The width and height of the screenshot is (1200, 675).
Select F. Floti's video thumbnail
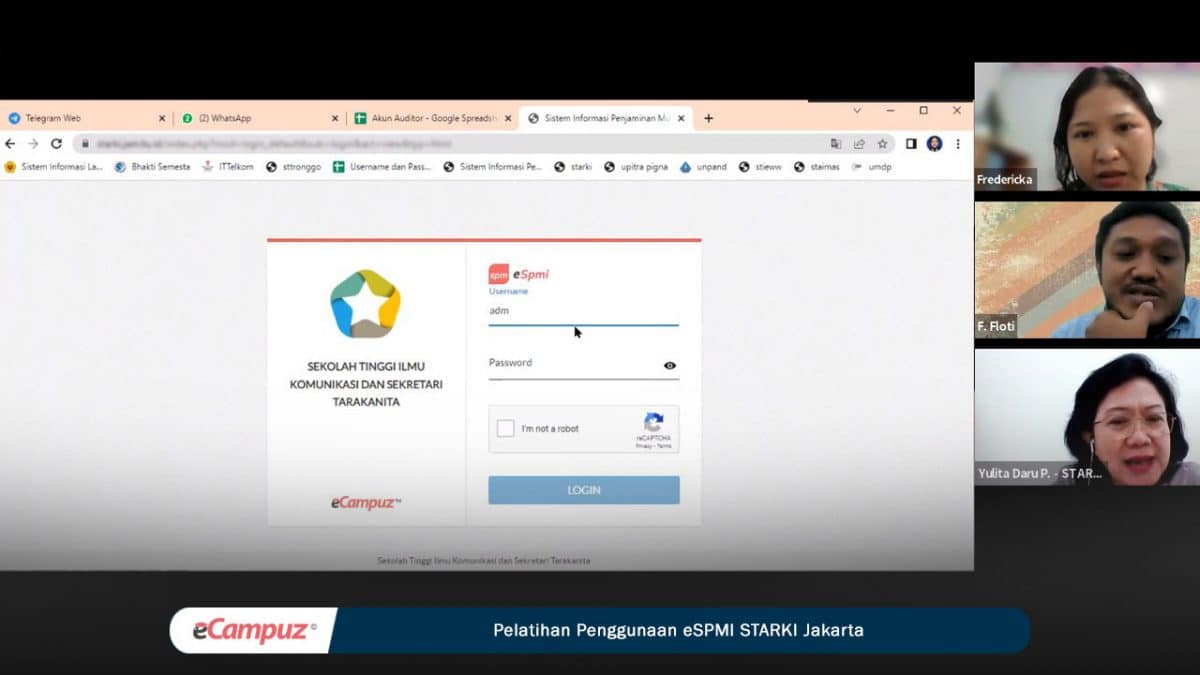pyautogui.click(x=1087, y=270)
